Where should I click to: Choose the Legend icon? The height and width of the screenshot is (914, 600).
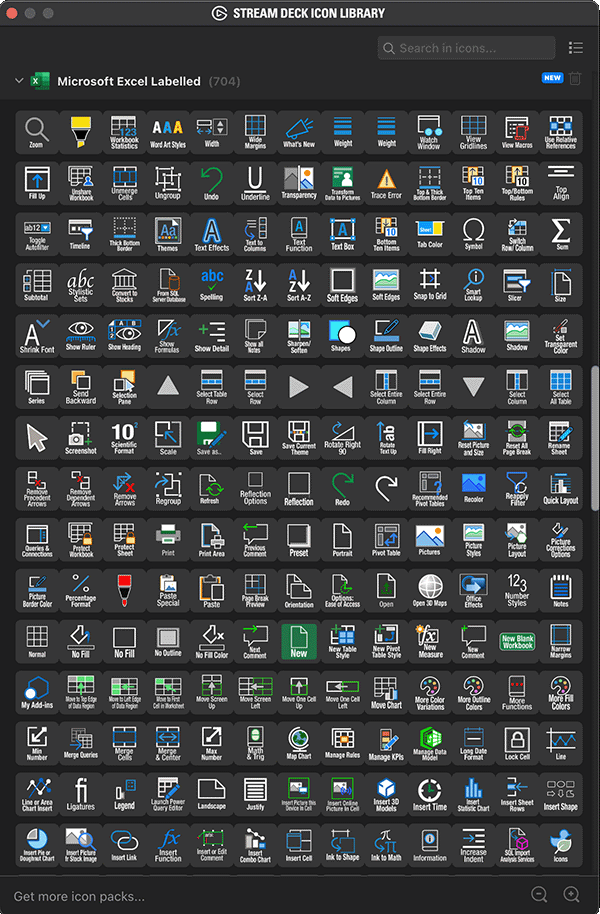pos(124,794)
